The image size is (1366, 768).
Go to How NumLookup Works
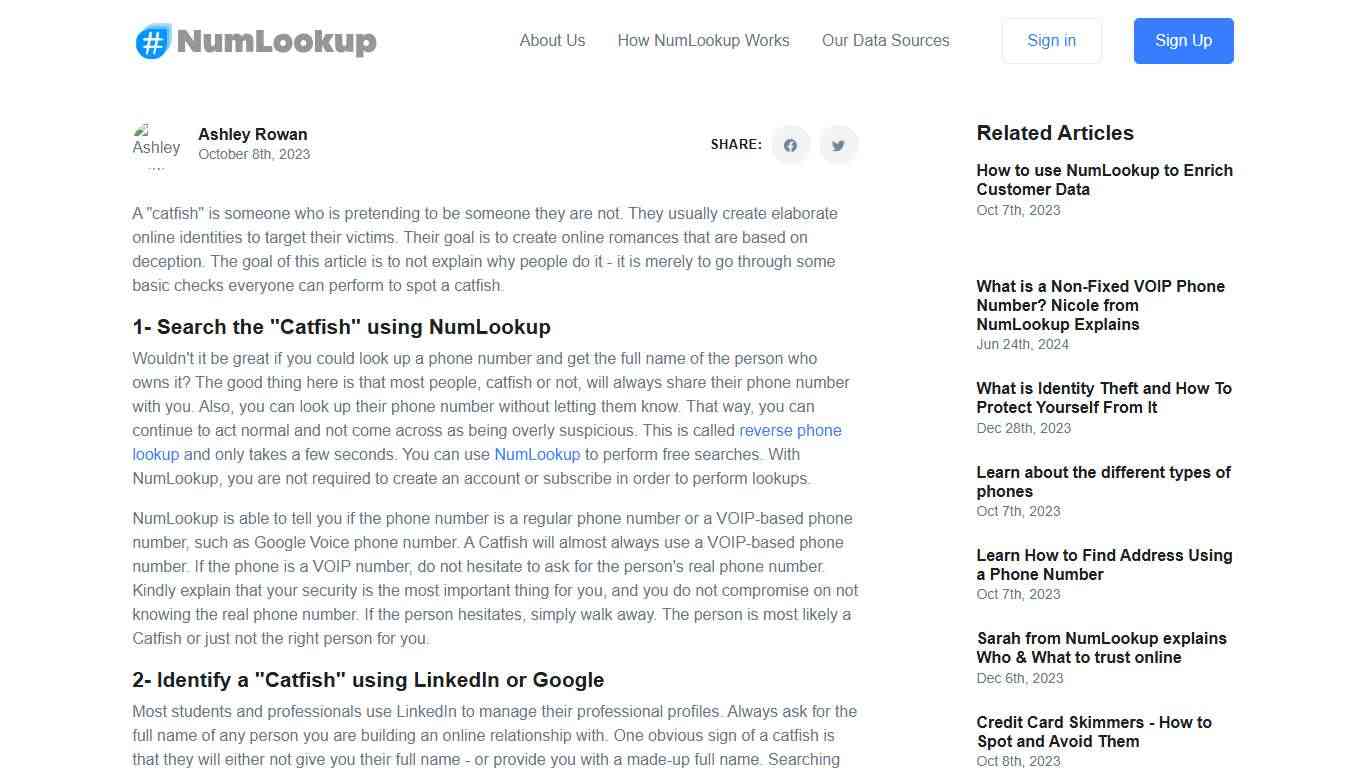click(x=703, y=41)
